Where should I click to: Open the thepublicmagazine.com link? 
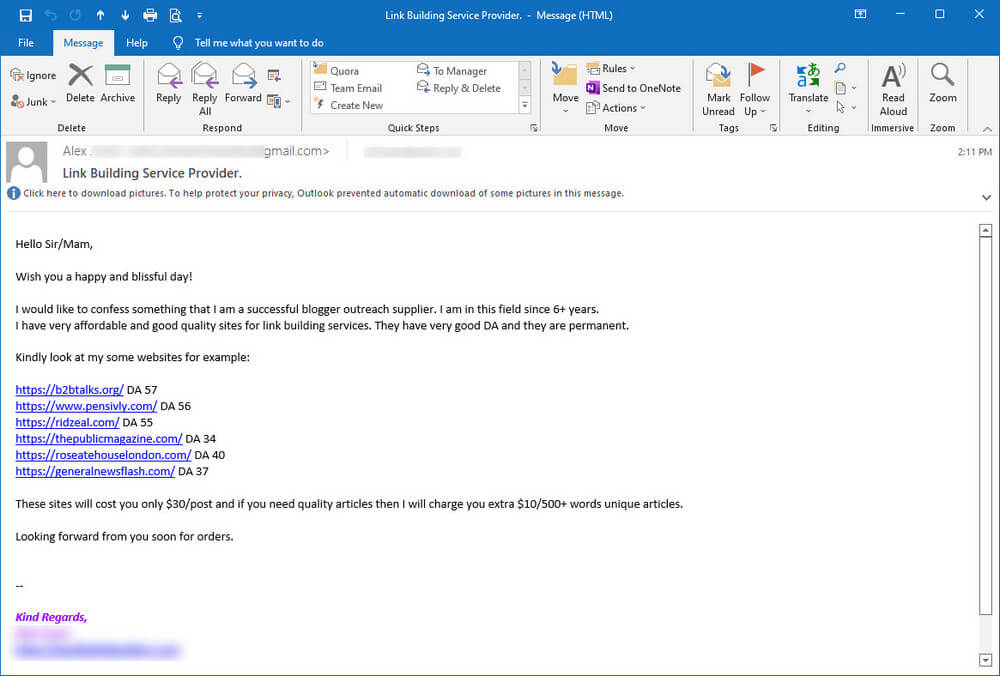tap(99, 439)
